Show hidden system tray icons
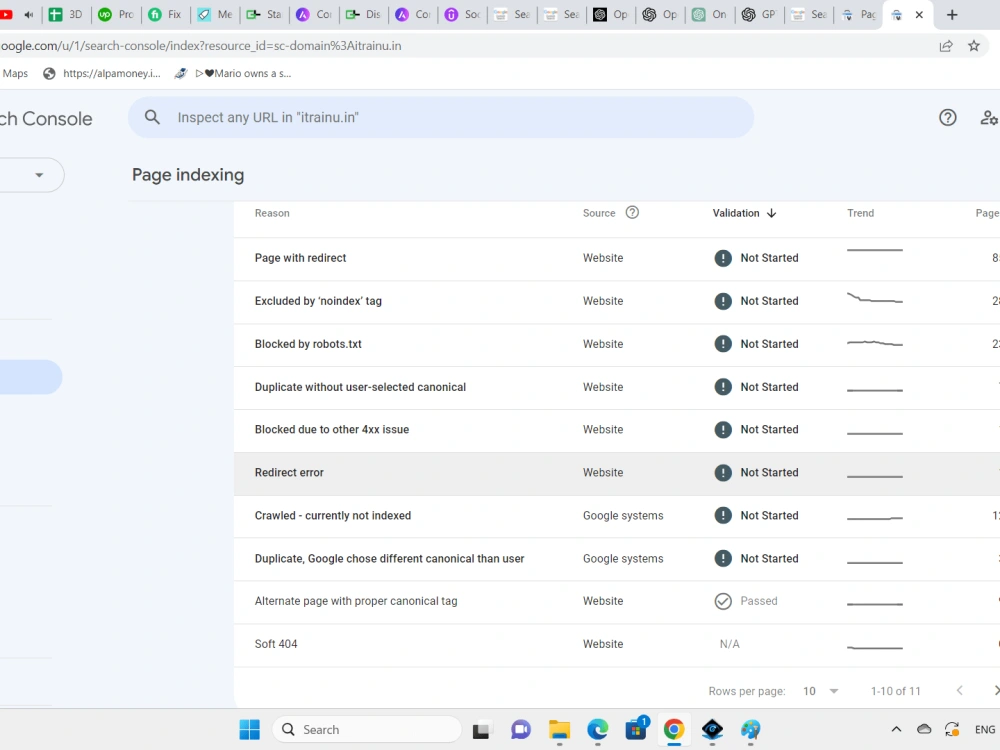 tap(896, 730)
